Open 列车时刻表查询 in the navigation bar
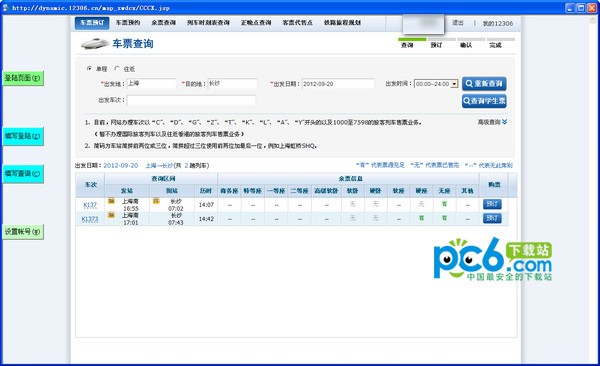Screen dimensions: 600x366 208,23
